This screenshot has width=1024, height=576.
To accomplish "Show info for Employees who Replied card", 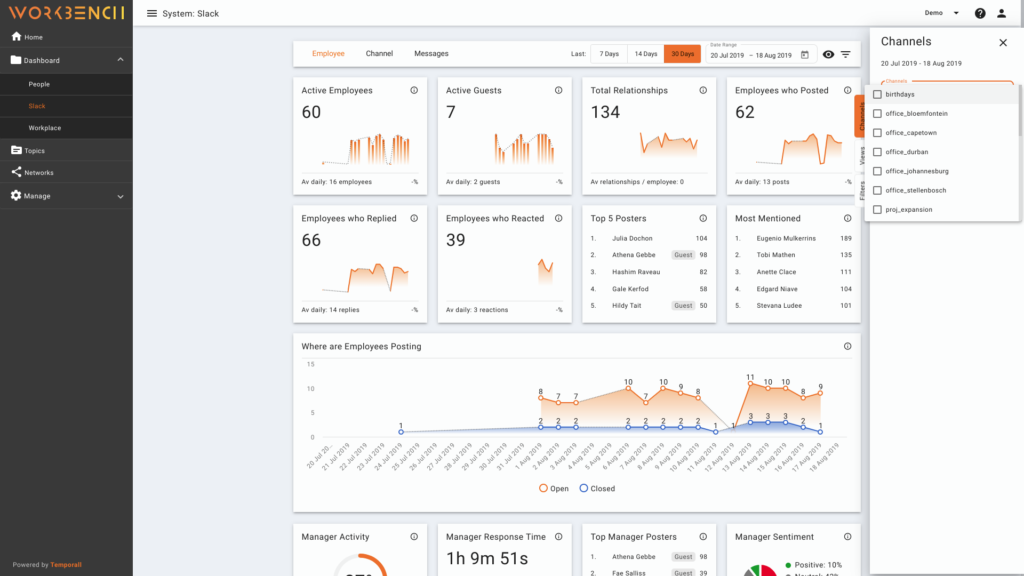I will point(414,218).
